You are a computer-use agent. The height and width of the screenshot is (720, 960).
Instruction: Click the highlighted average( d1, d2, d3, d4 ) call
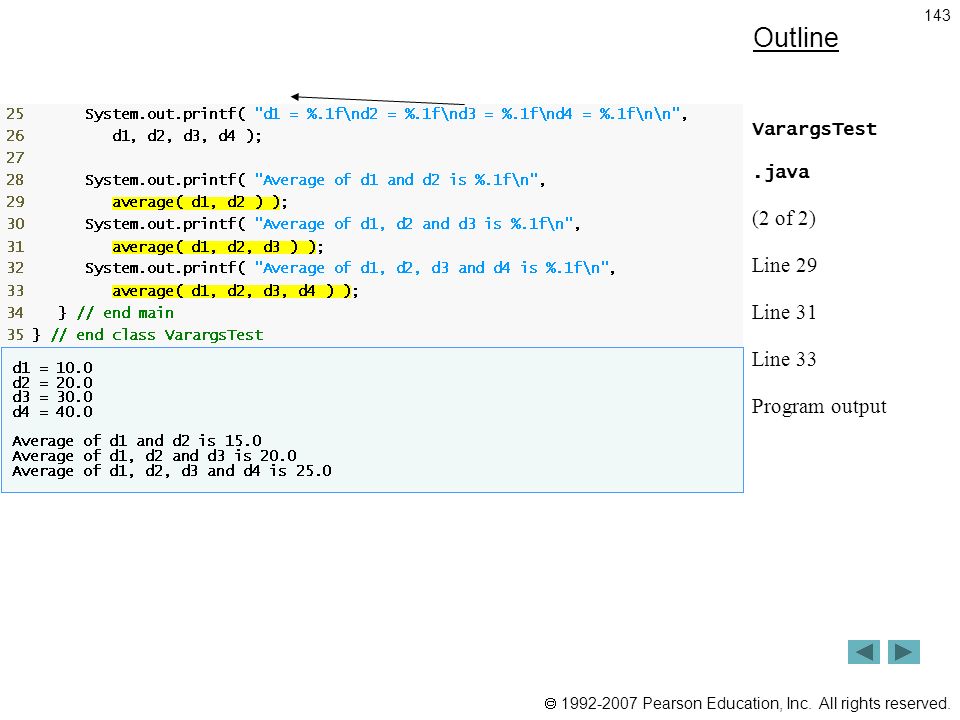tap(231, 291)
